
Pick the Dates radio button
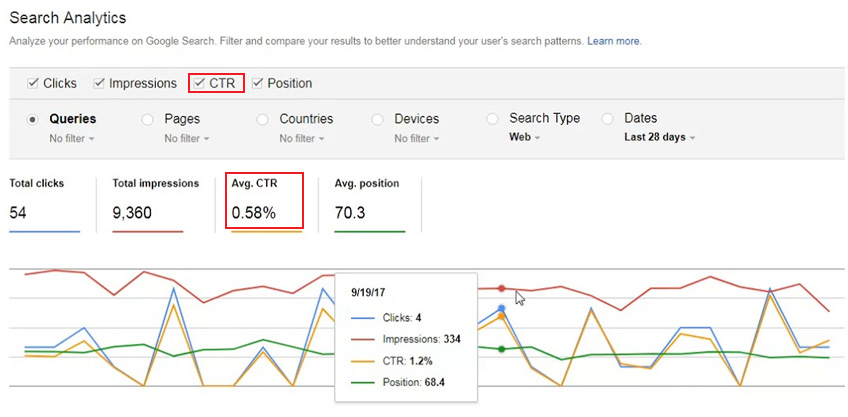click(607, 120)
